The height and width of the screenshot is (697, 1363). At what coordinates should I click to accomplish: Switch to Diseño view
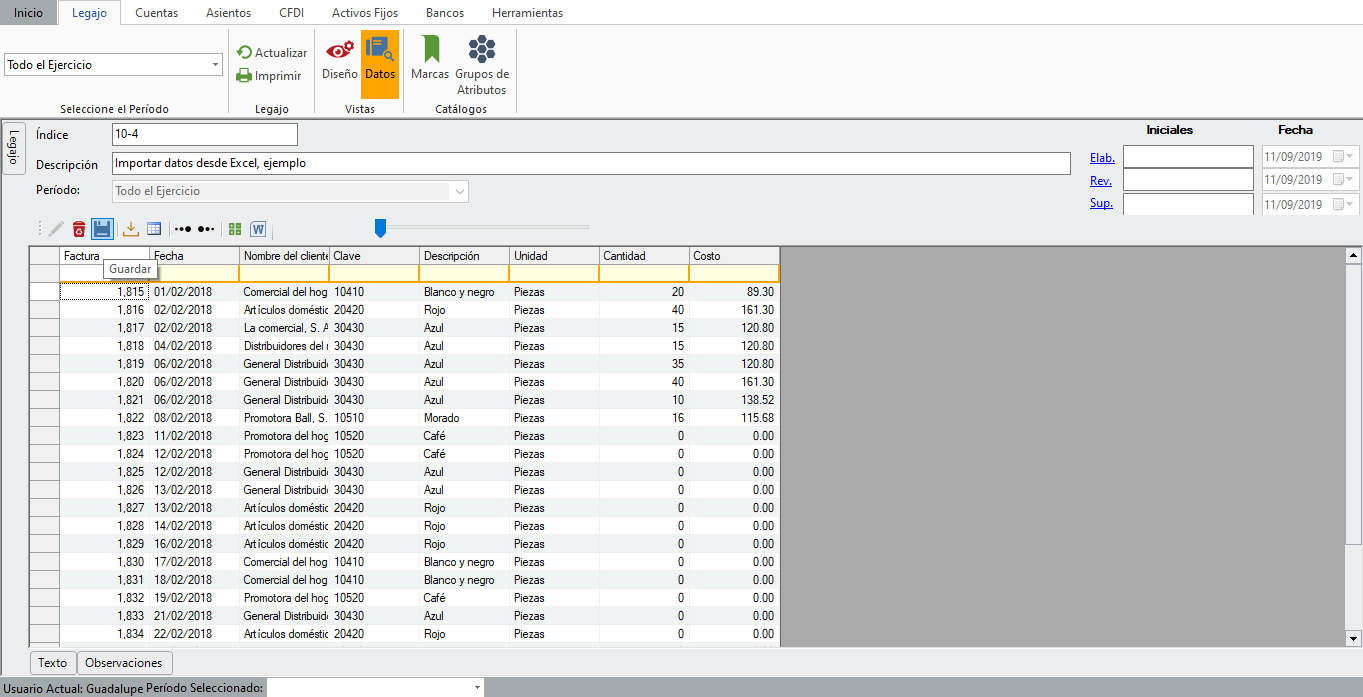[x=340, y=58]
